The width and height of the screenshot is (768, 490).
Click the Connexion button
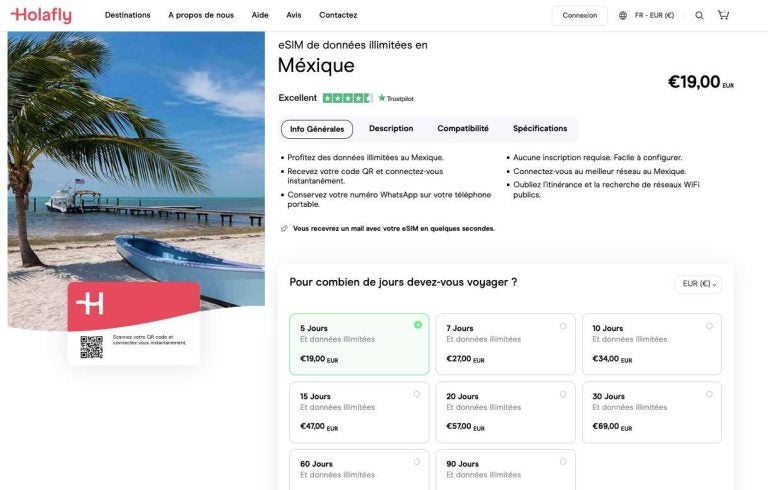(x=579, y=15)
